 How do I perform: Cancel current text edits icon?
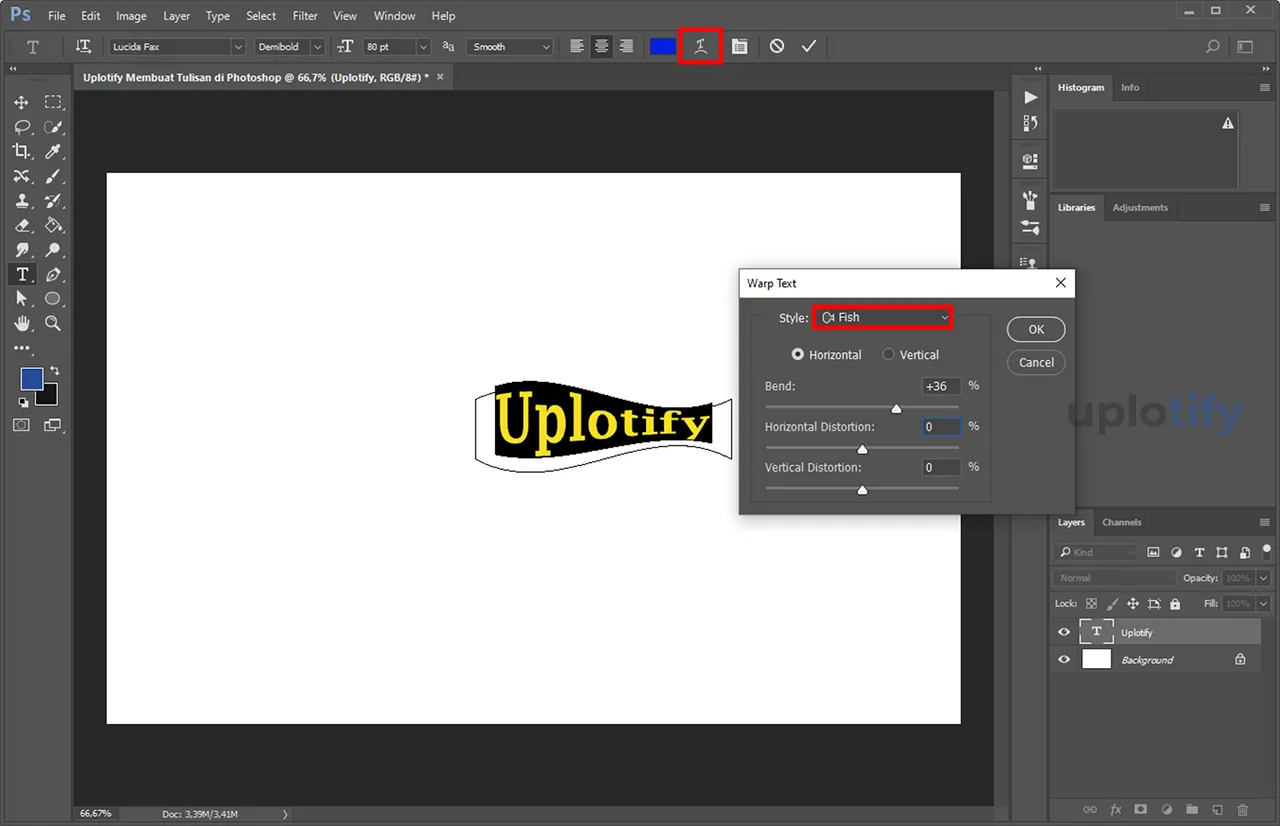777,47
